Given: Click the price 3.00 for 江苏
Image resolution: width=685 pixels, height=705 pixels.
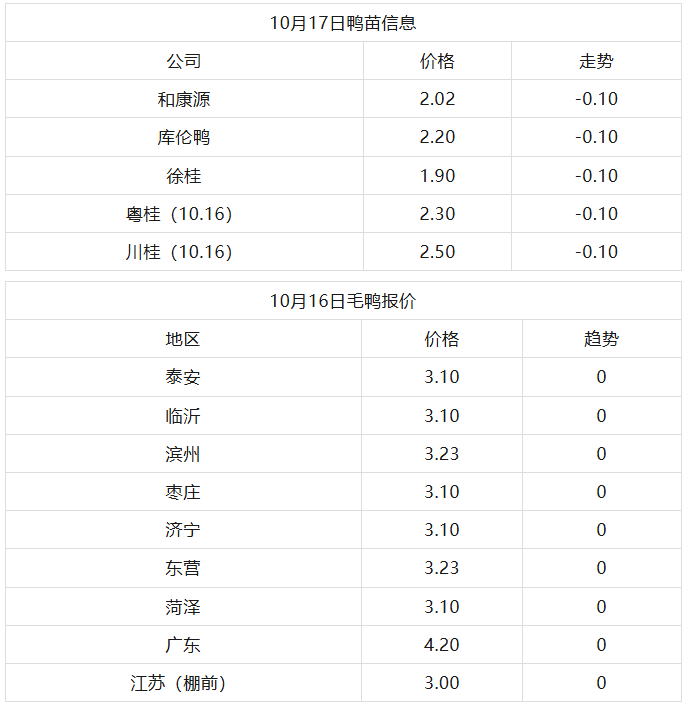Looking at the screenshot, I should coord(442,683).
